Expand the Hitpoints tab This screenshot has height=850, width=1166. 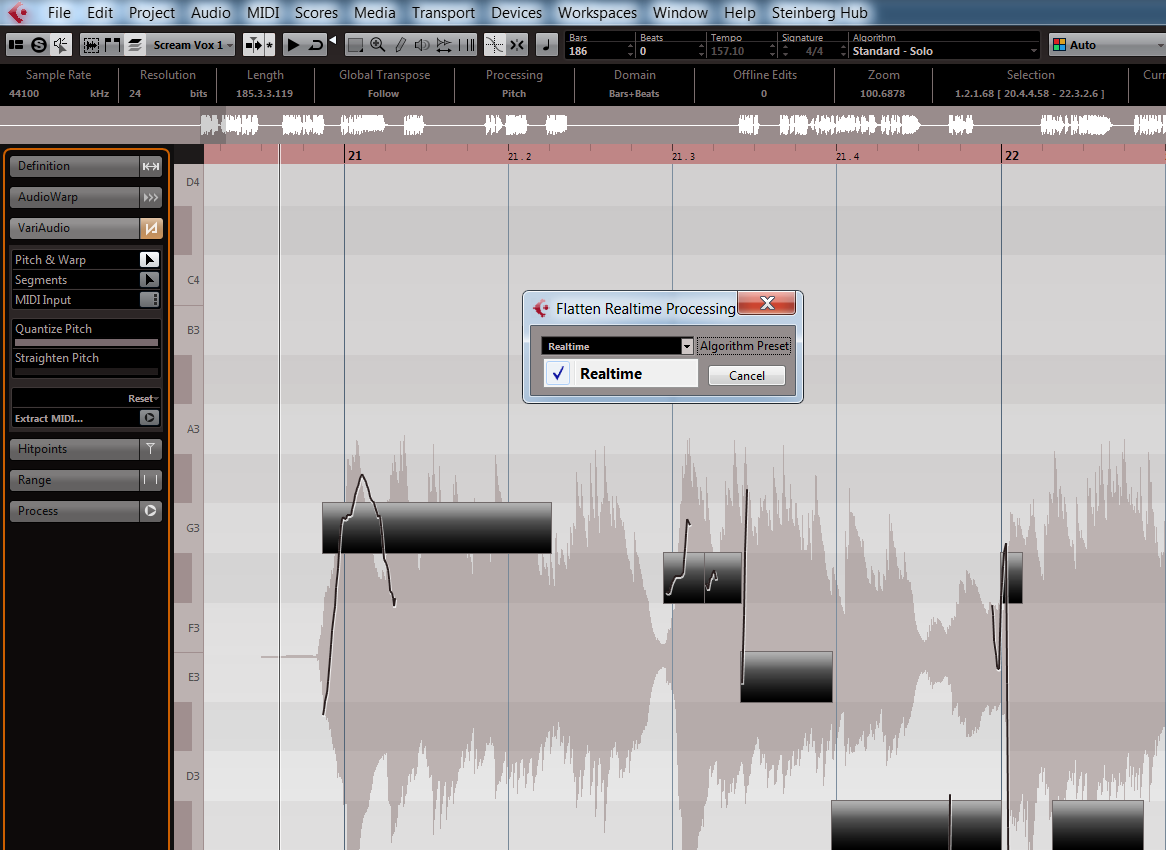point(74,449)
